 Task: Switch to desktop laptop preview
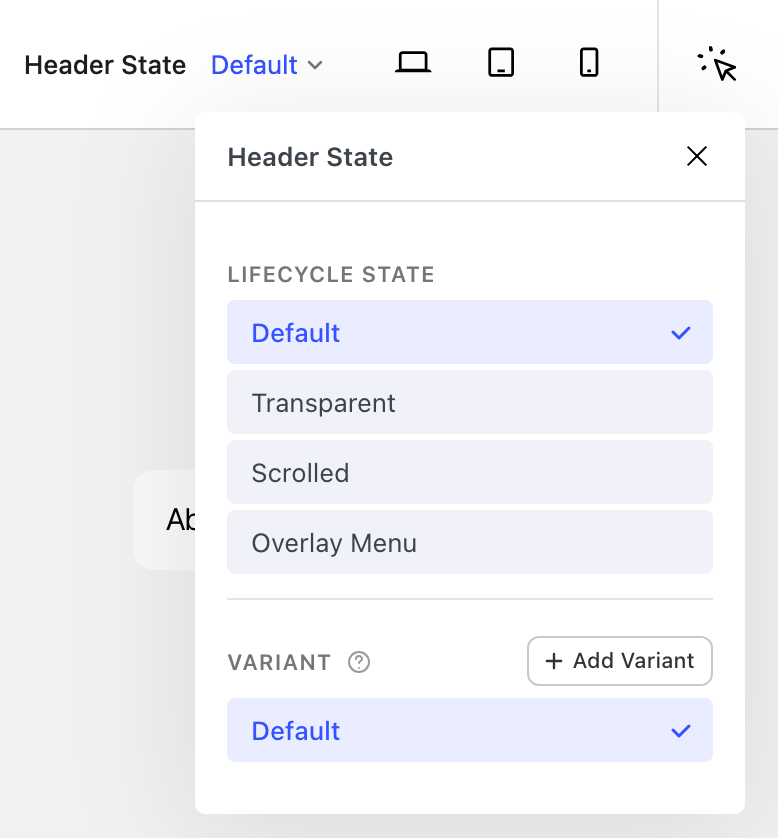point(413,63)
